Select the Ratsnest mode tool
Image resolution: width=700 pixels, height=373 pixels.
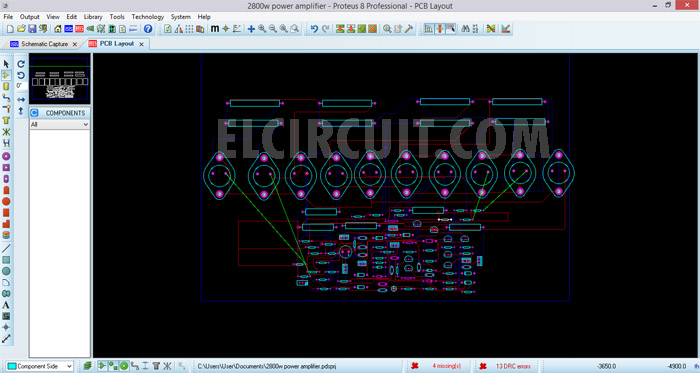(6, 132)
